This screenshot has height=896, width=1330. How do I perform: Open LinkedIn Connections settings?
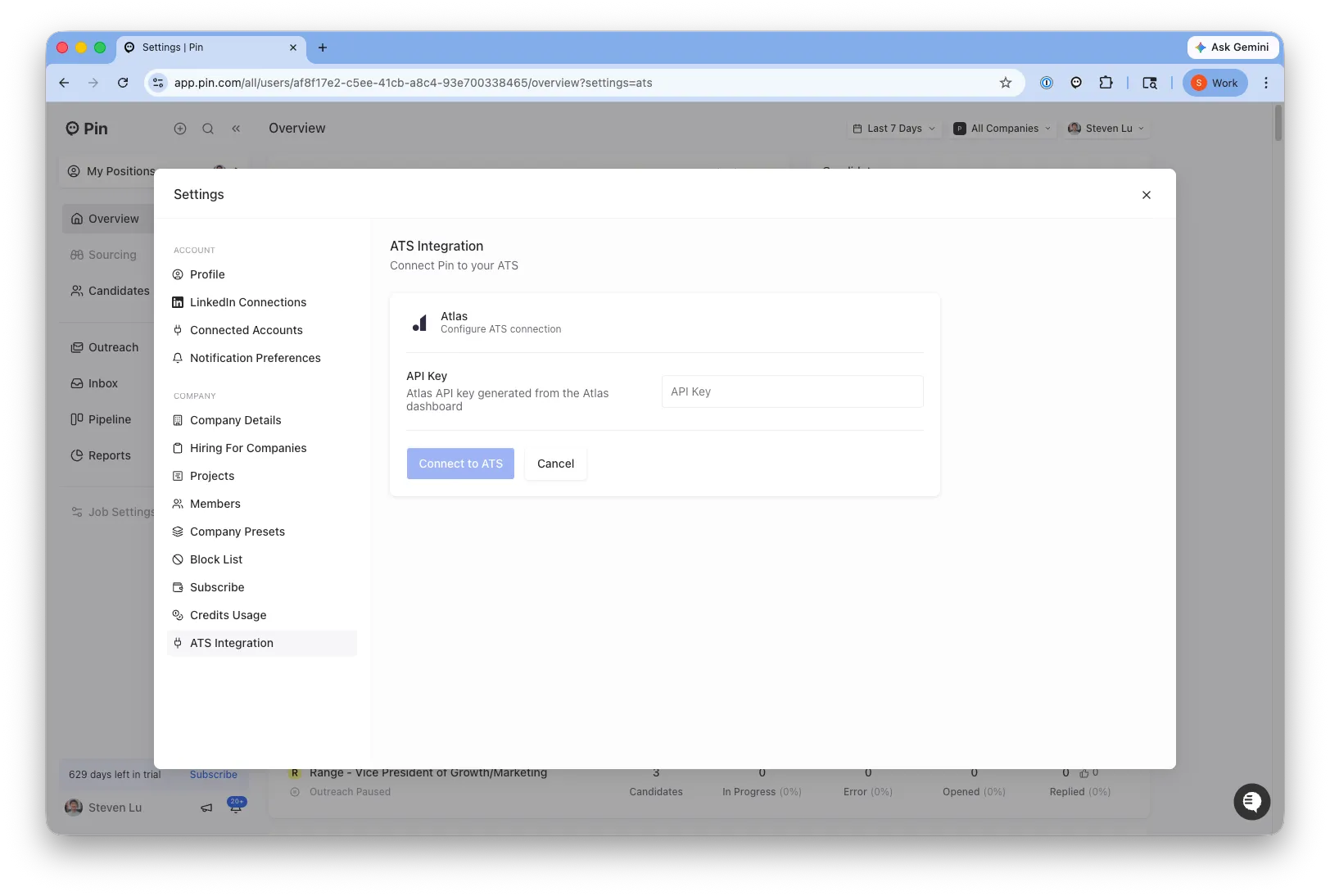pyautogui.click(x=262, y=302)
